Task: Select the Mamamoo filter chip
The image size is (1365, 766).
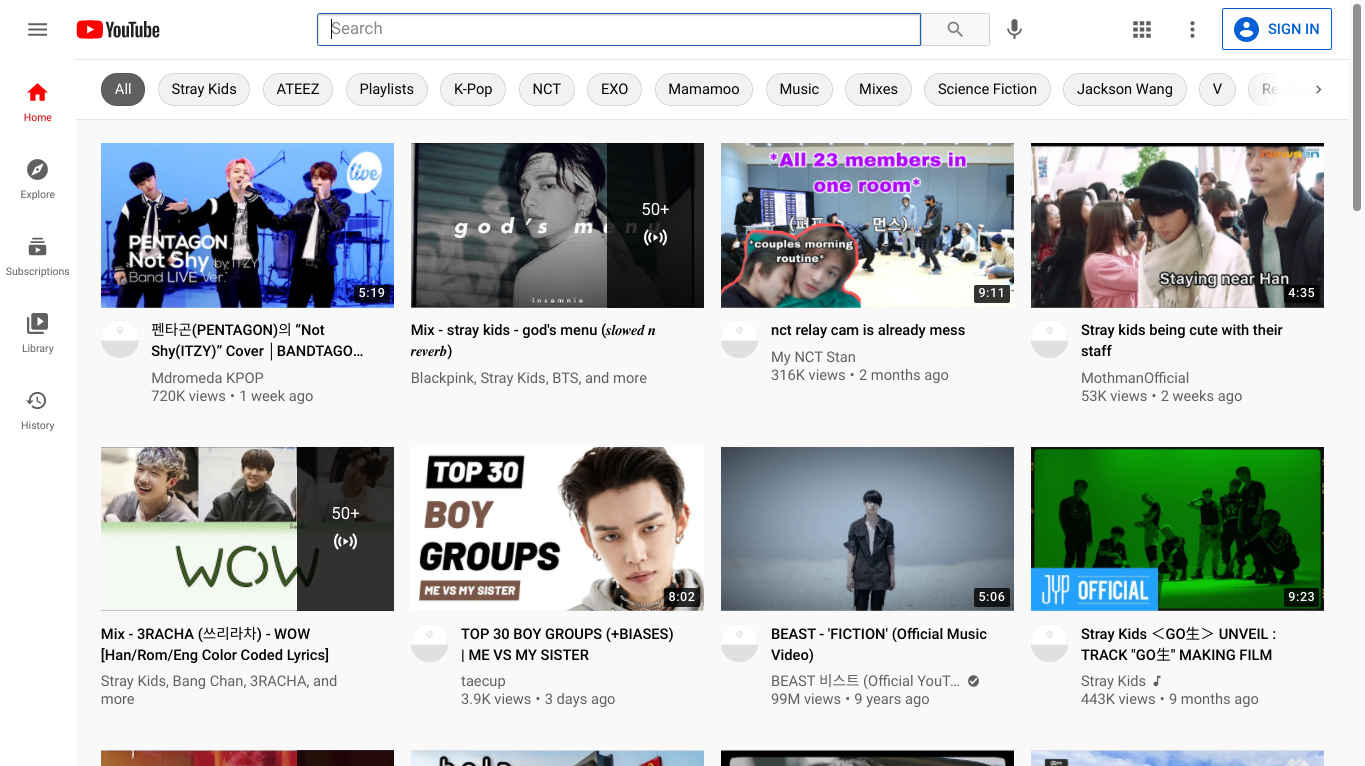Action: click(704, 89)
